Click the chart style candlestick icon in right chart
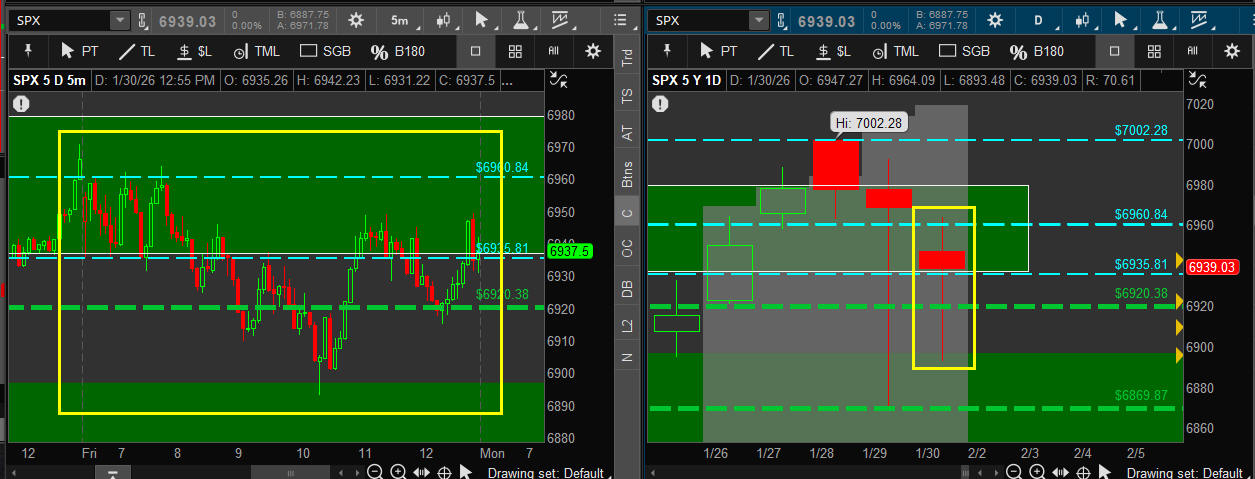Viewport: 1255px width, 479px height. pyautogui.click(x=1083, y=20)
